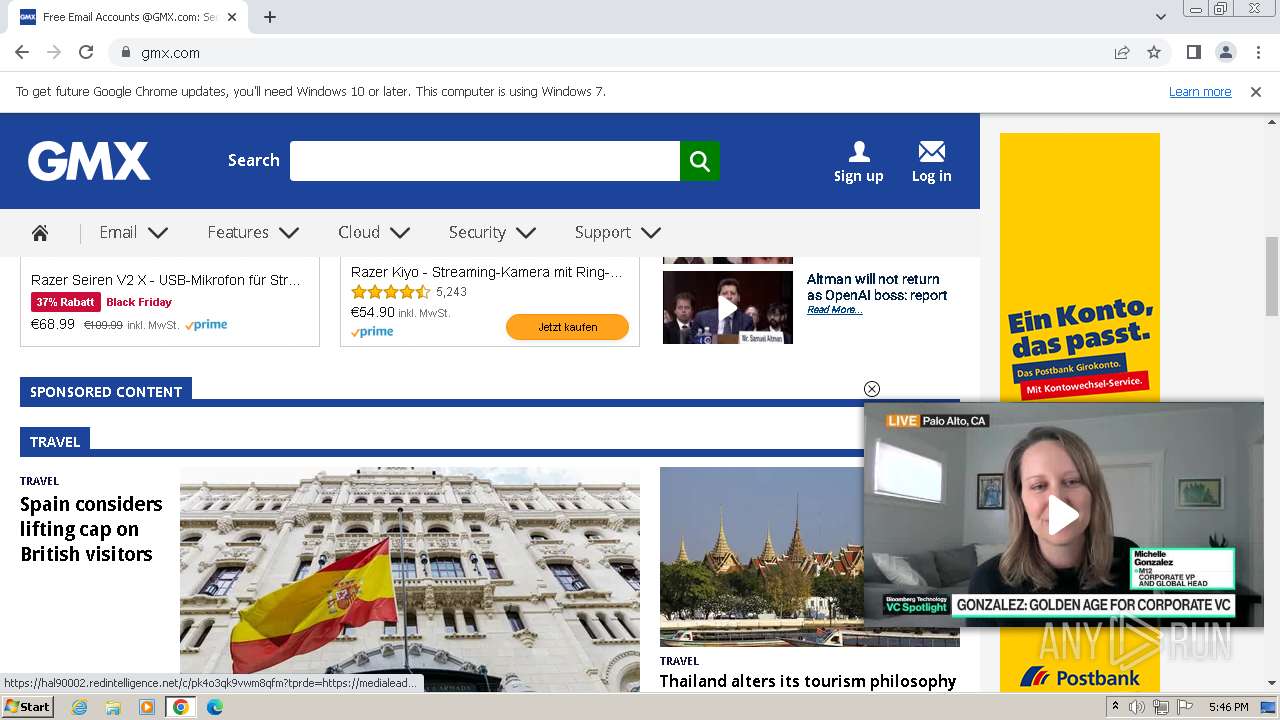Open Internet Explorer from taskbar
The image size is (1280, 720).
click(80, 707)
